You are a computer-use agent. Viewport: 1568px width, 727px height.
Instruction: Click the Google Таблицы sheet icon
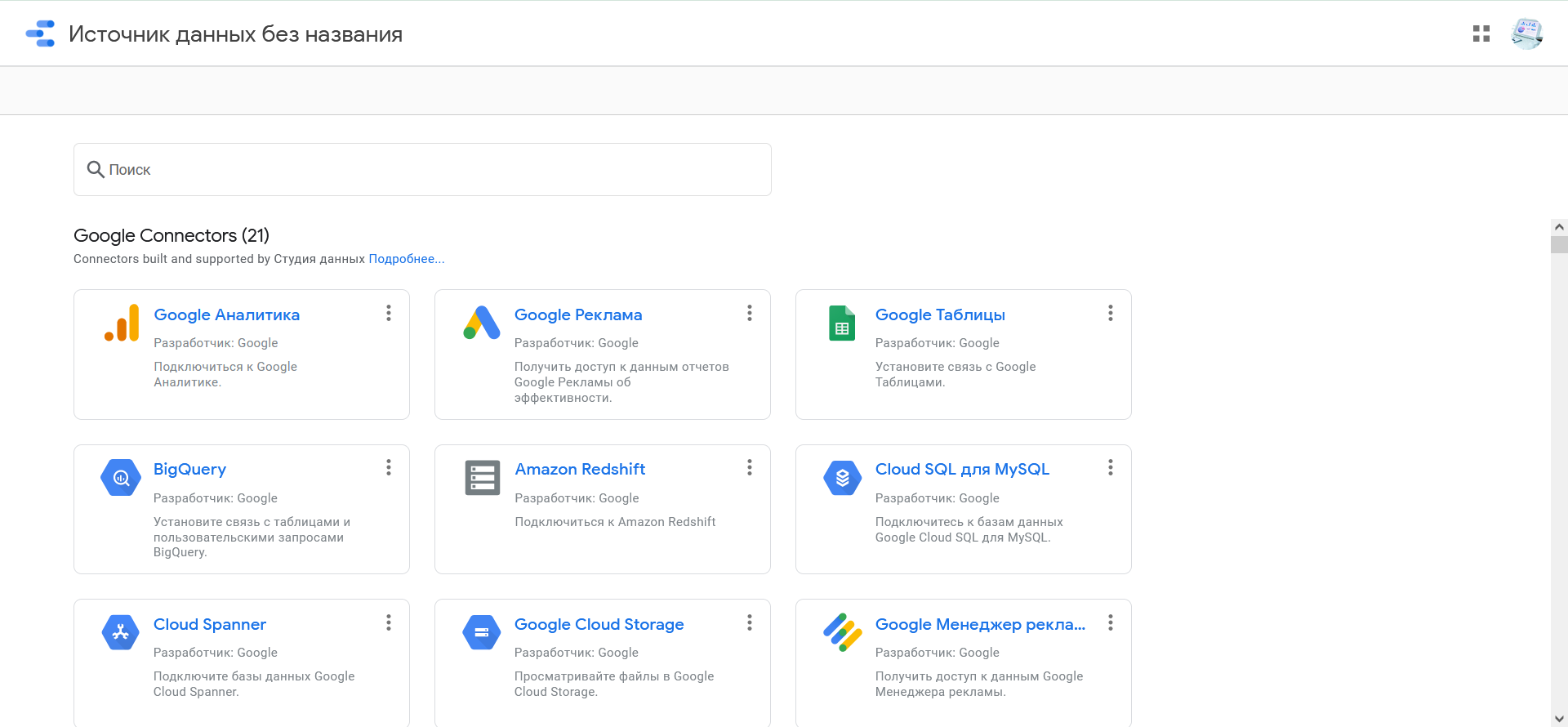[842, 323]
